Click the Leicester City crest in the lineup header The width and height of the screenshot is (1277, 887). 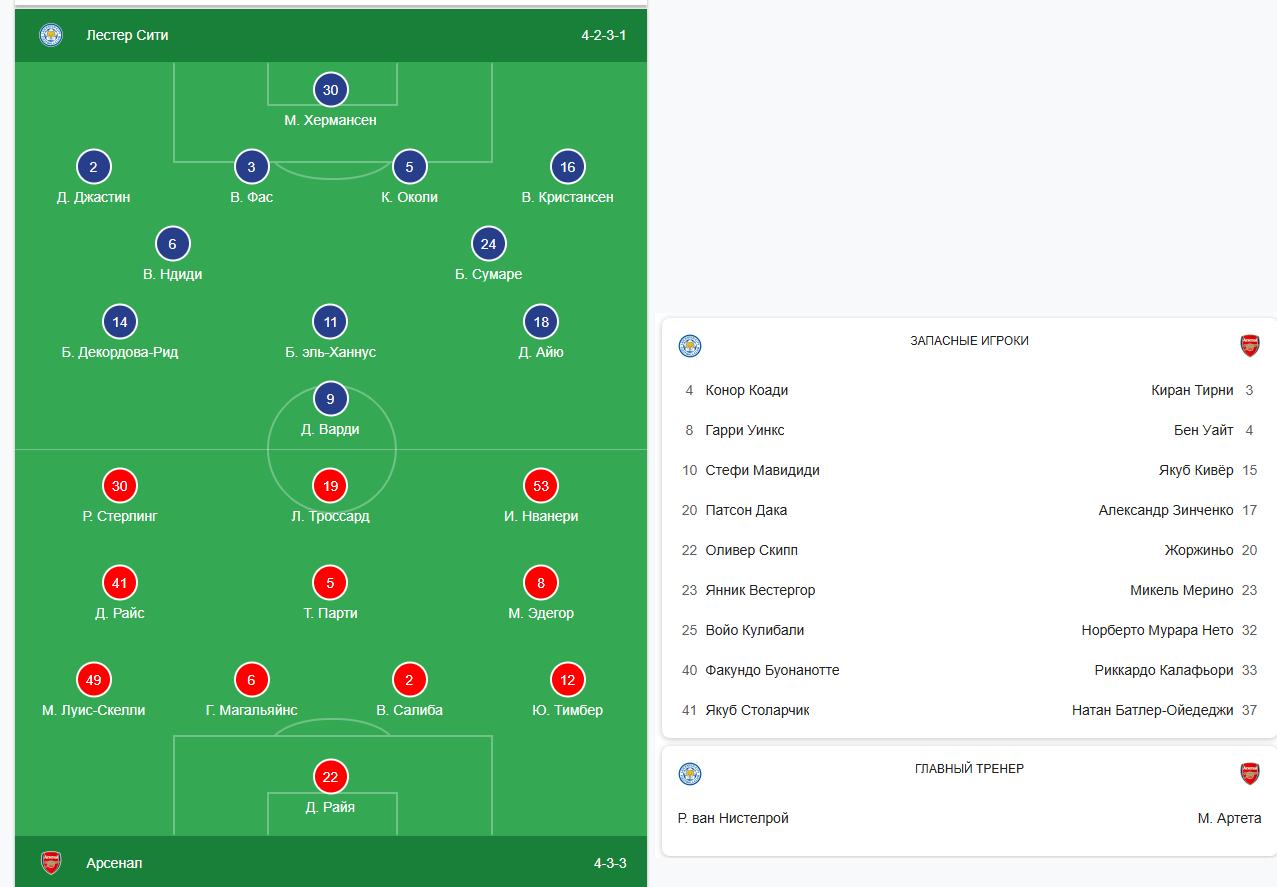[x=51, y=35]
